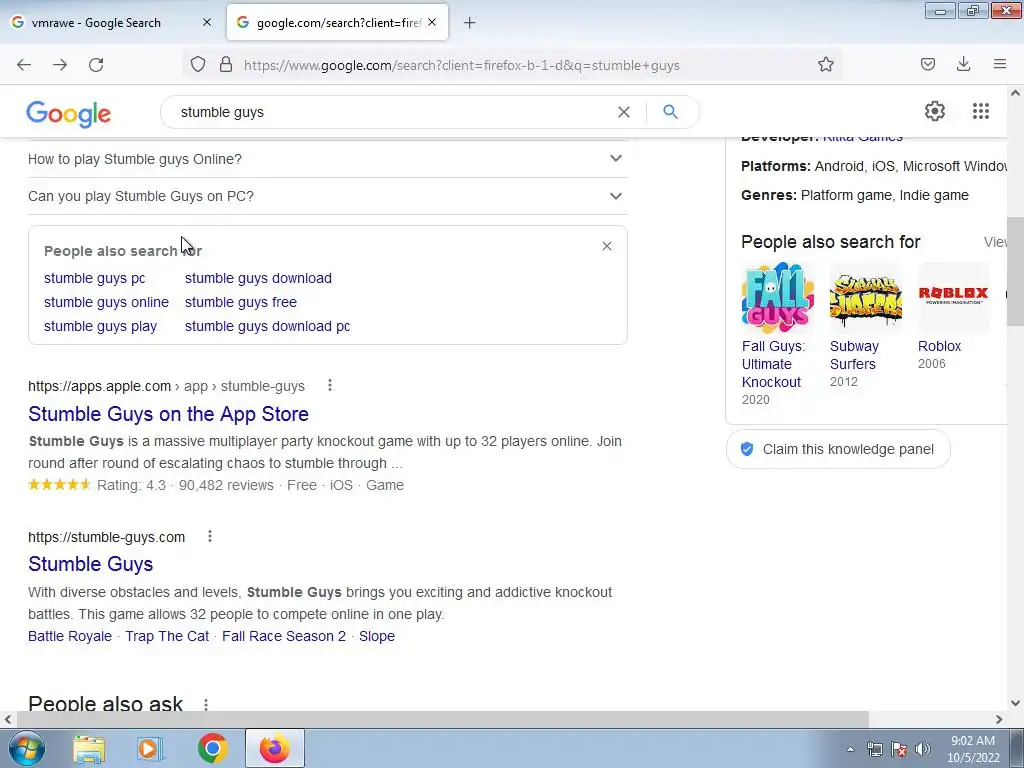Go back using the browser back arrow
This screenshot has height=768, width=1024.
pyautogui.click(x=24, y=65)
